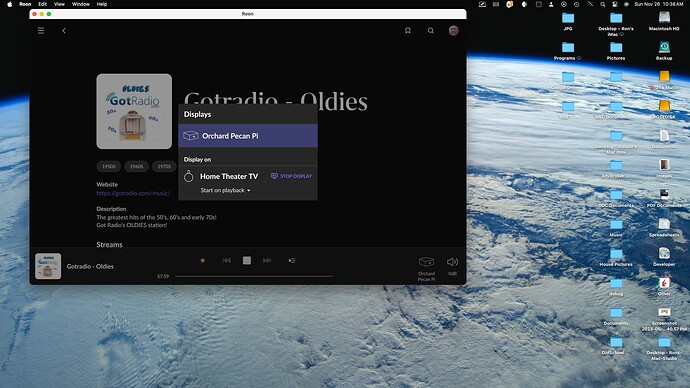The image size is (690, 388).
Task: Click the now playing artwork thumbnail
Action: [x=48, y=266]
